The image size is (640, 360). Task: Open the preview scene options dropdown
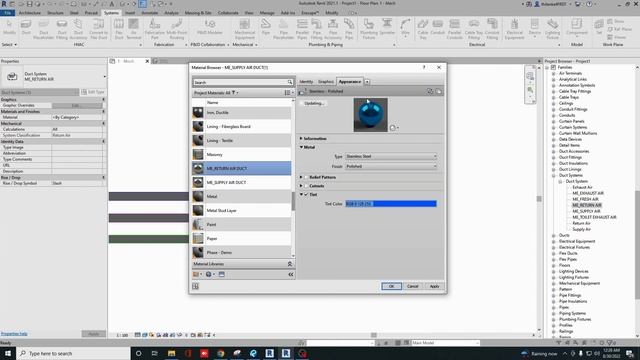tap(394, 128)
